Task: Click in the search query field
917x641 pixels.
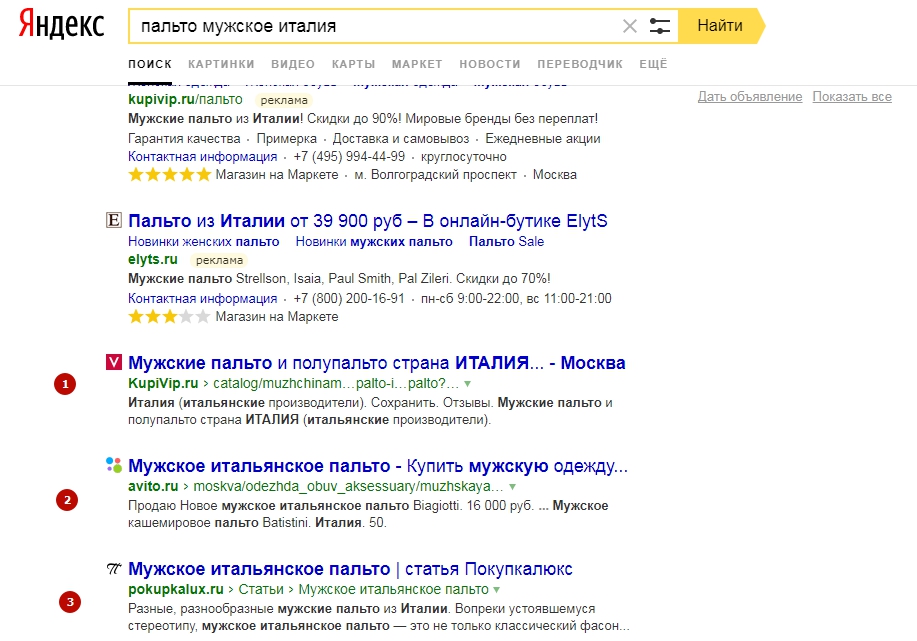Action: 374,26
